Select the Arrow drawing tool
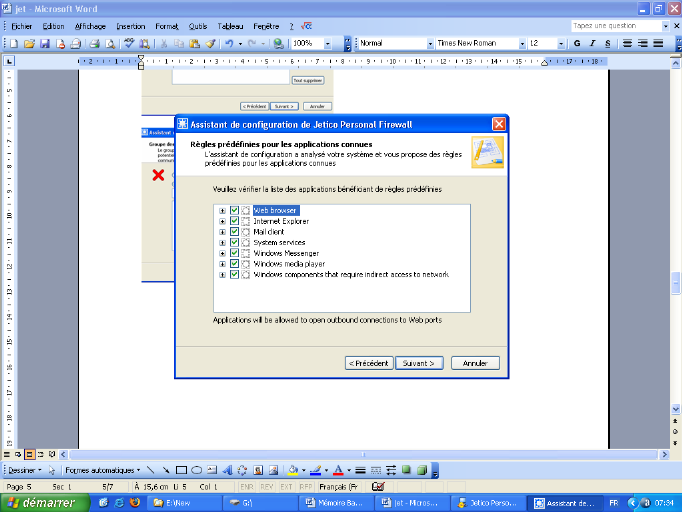This screenshot has height=512, width=682. tap(166, 470)
